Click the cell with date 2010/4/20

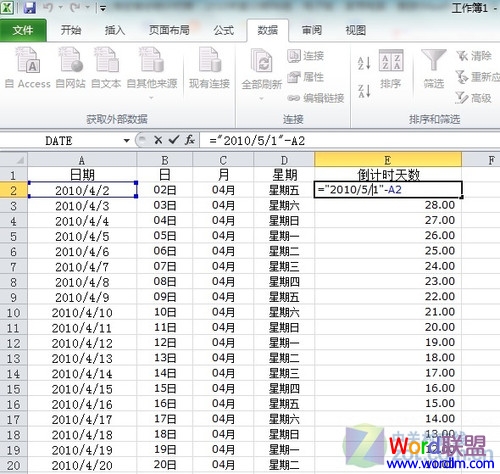[82, 465]
